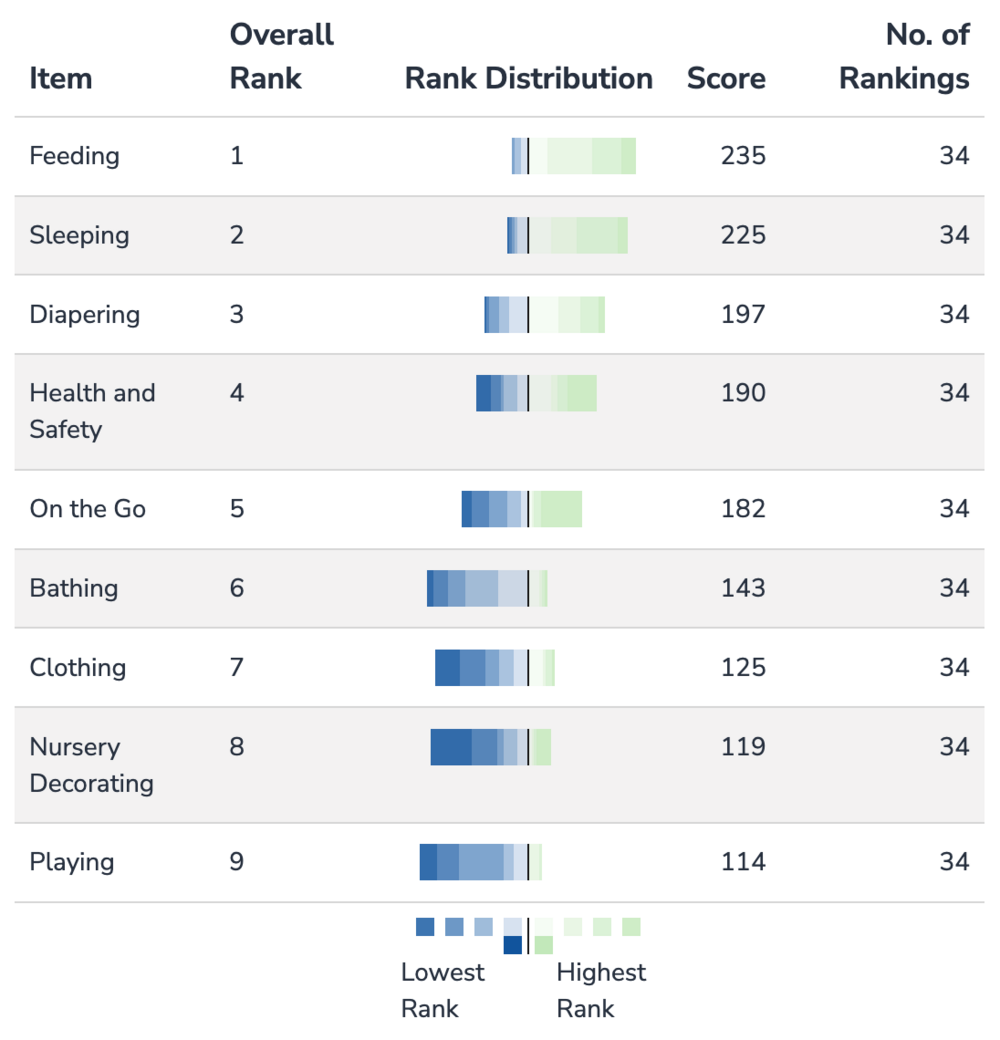1000x1040 pixels.
Task: Click the Sleeping rank distribution bar
Action: click(567, 235)
